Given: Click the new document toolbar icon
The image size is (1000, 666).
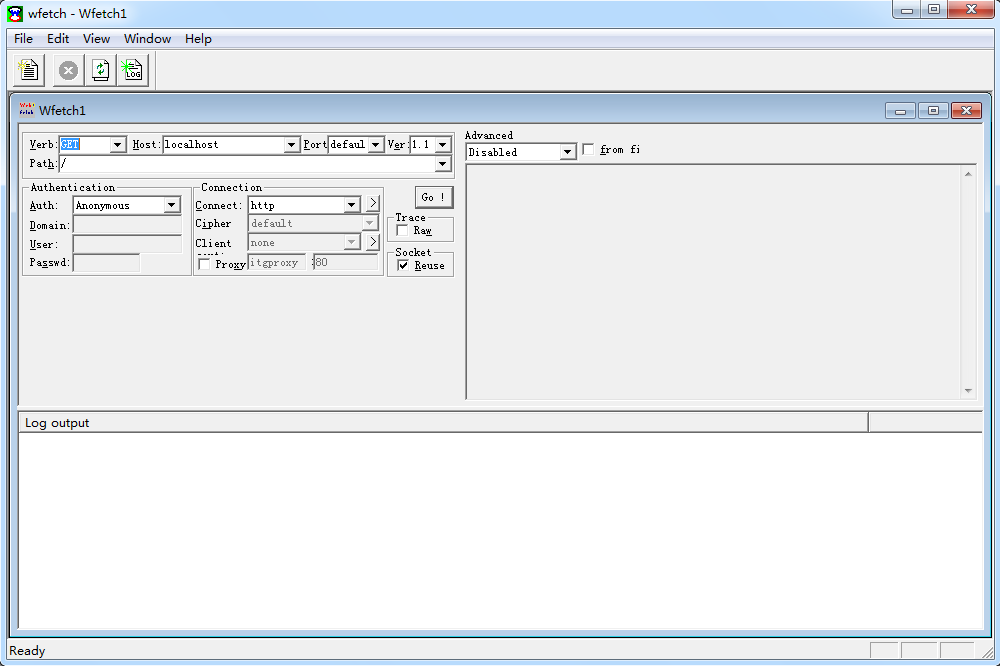Looking at the screenshot, I should (29, 70).
